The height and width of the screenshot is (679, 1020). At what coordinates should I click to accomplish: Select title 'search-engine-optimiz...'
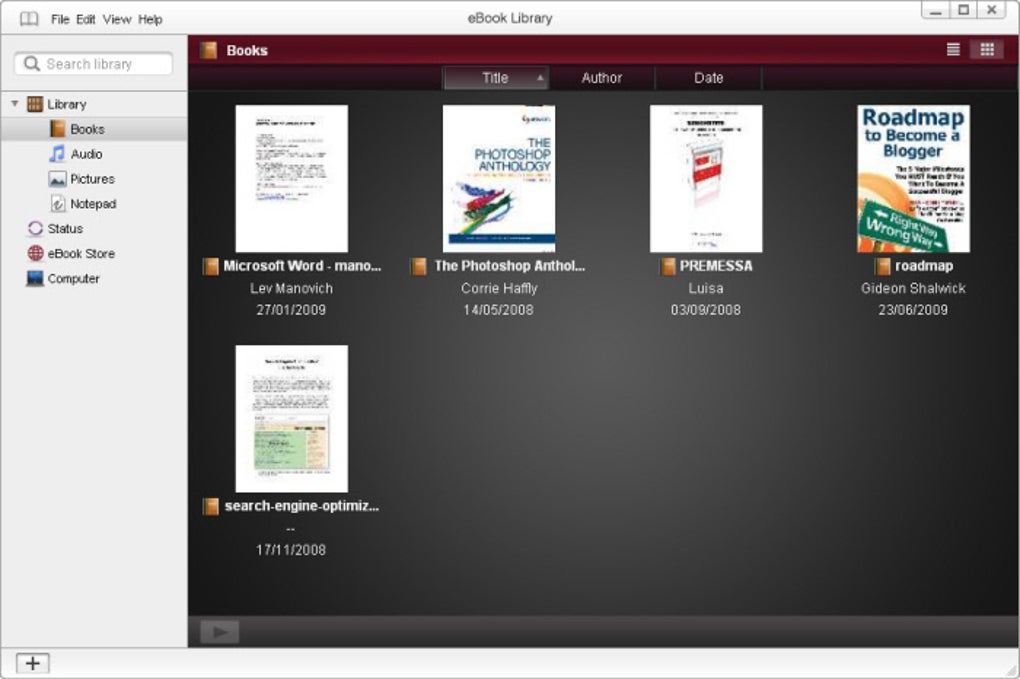click(302, 506)
